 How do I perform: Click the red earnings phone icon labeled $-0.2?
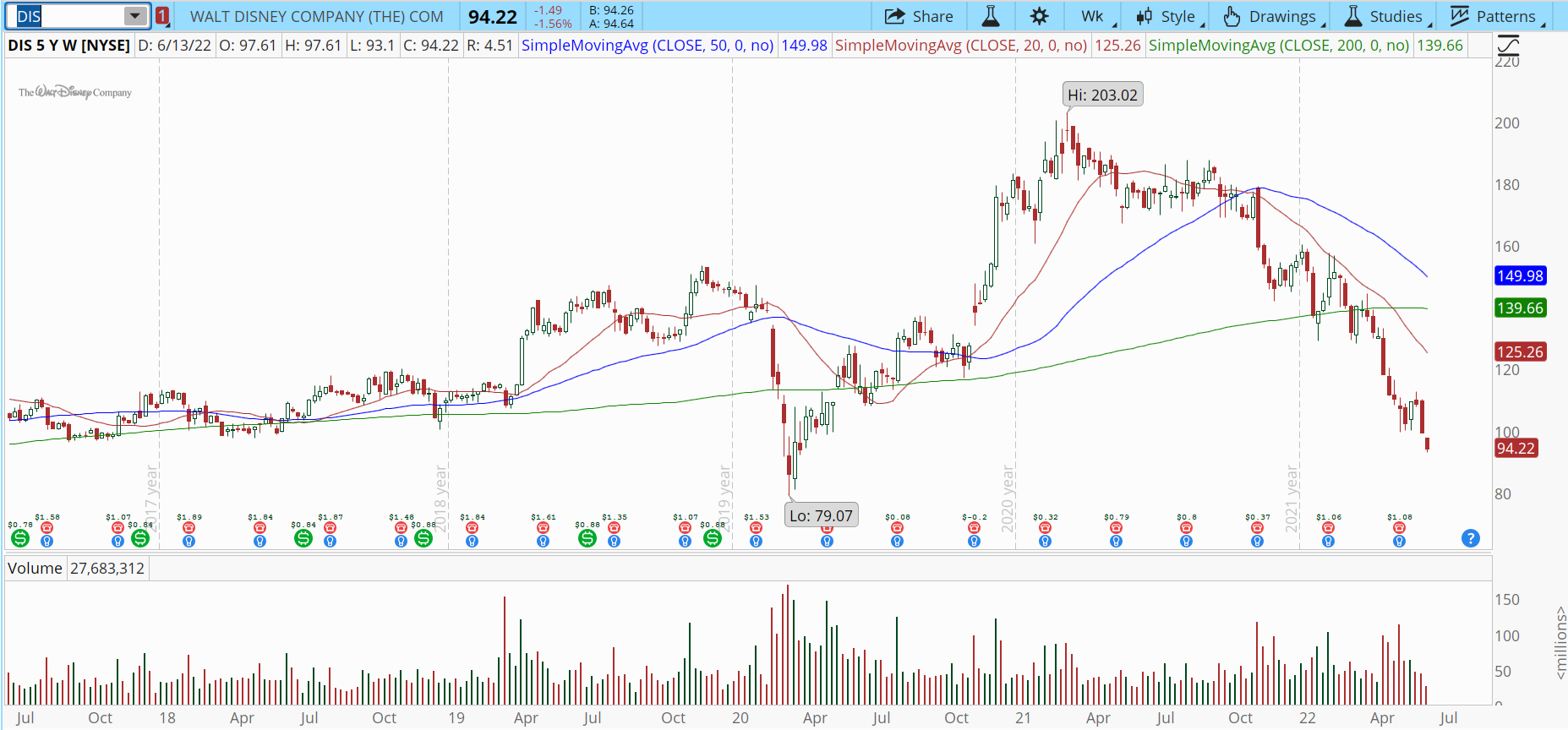975,528
